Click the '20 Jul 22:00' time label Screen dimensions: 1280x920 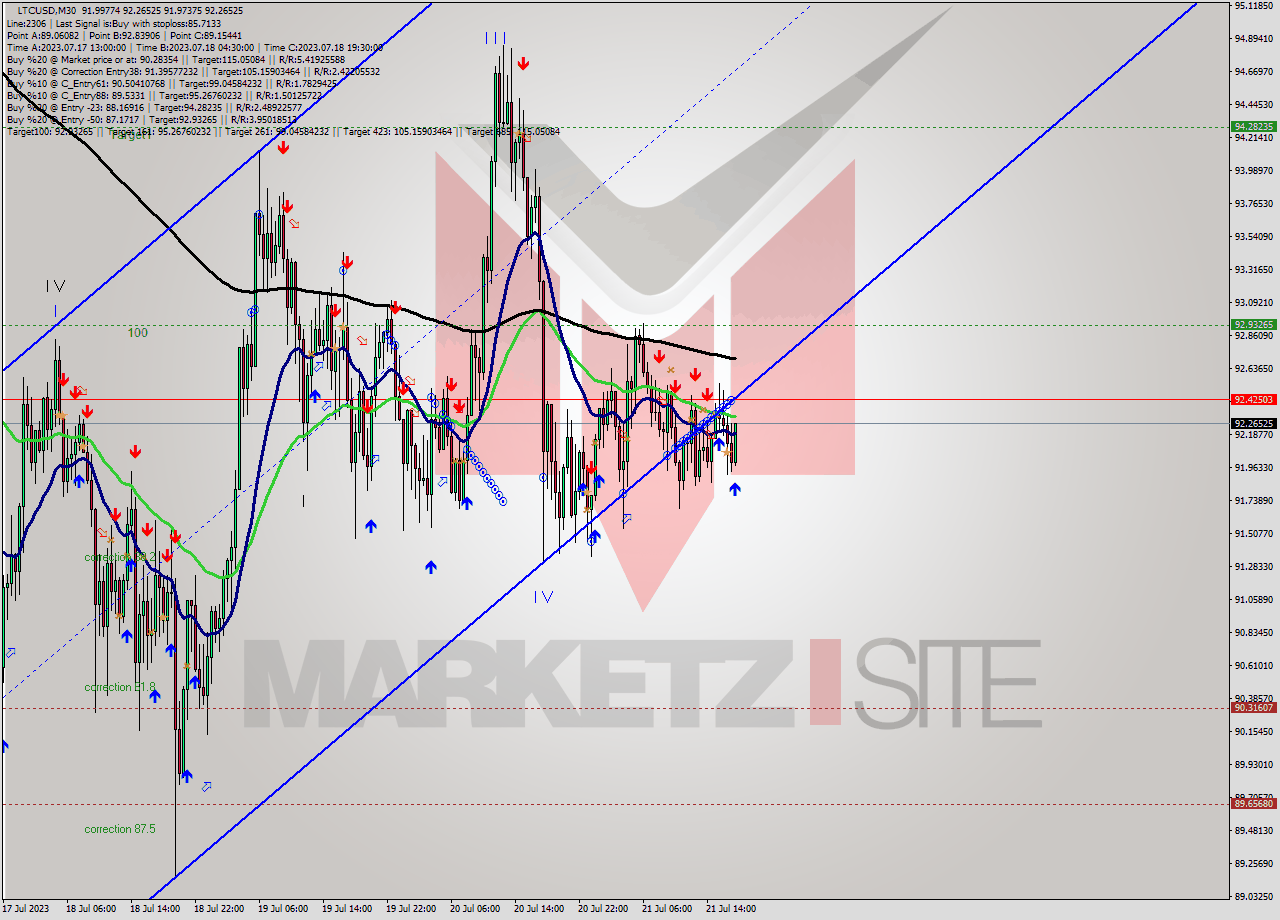click(603, 909)
